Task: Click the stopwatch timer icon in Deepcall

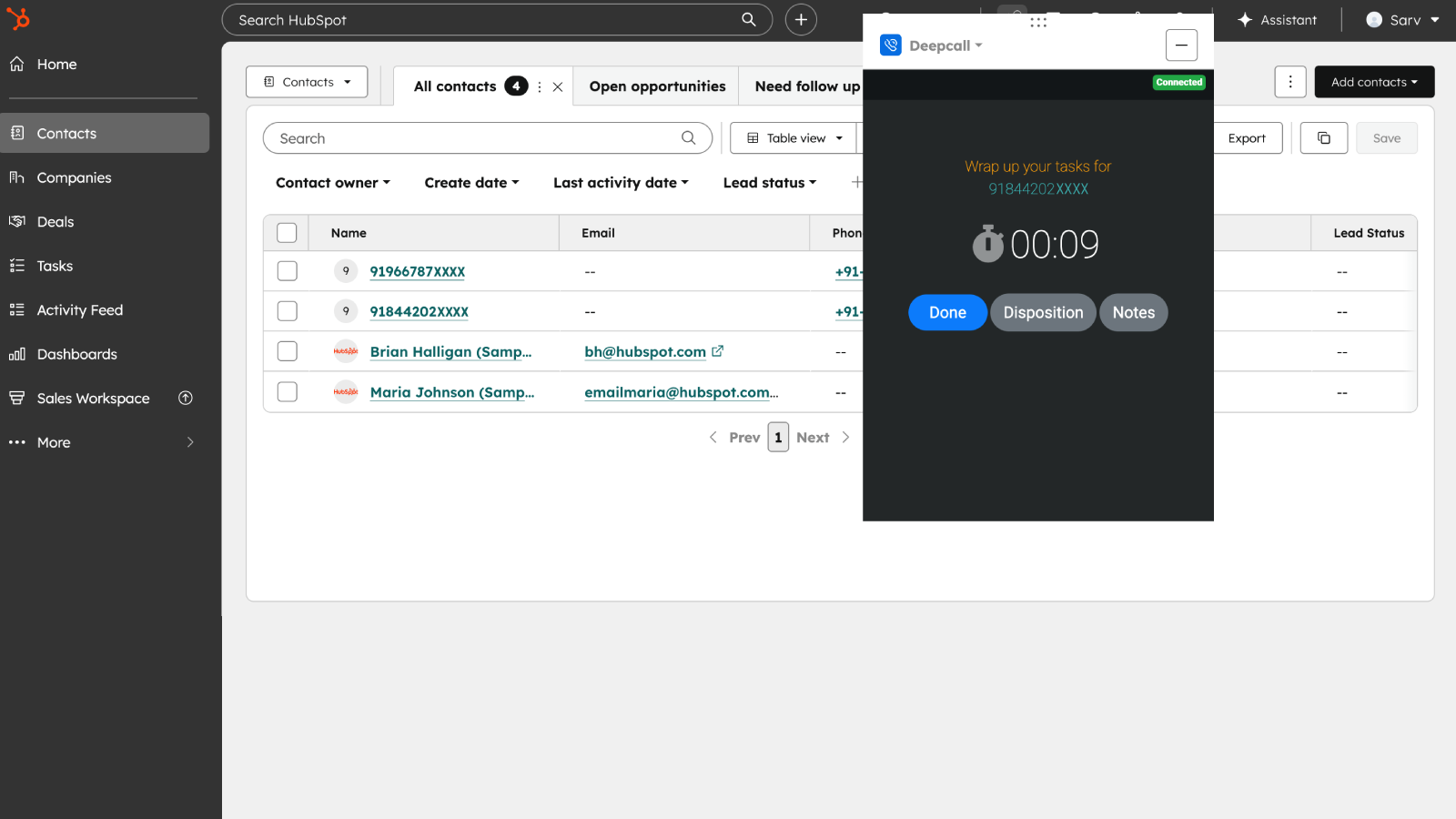Action: [987, 244]
